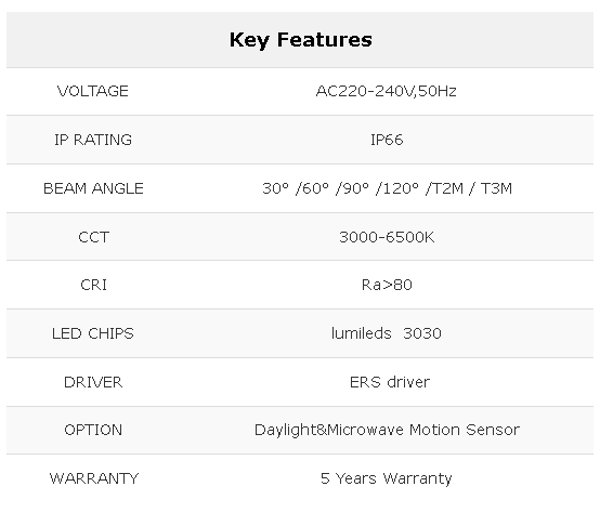This screenshot has height=526, width=600.
Task: Click the 30° beam angle value
Action: 274,188
